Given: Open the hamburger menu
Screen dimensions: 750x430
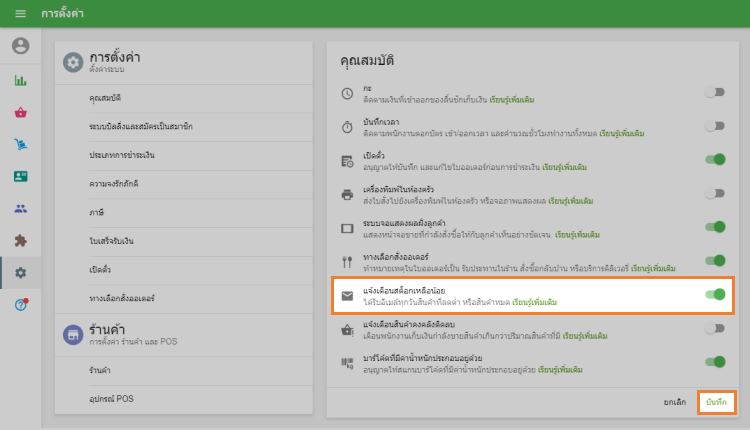Looking at the screenshot, I should pos(20,14).
